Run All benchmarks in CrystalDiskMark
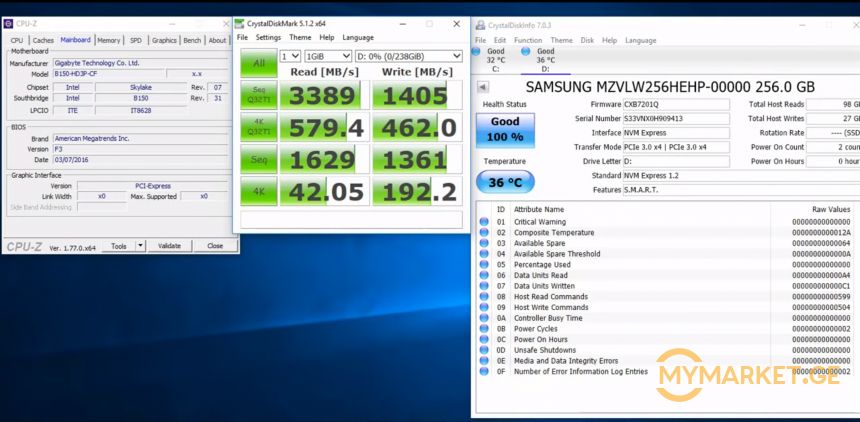 tap(258, 63)
